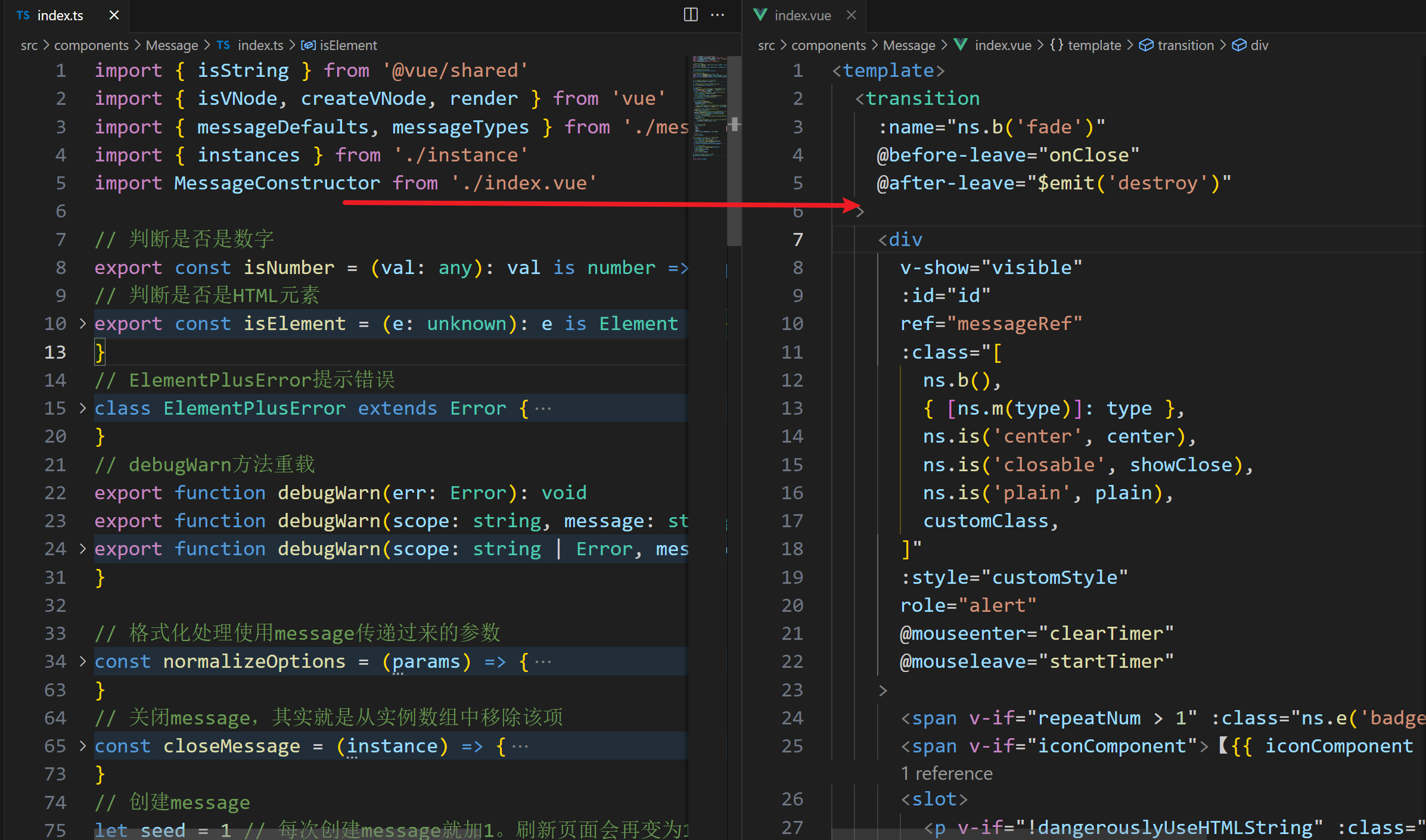Expand folded debugWarn function at line 24
The height and width of the screenshot is (840, 1426).
pyautogui.click(x=83, y=549)
